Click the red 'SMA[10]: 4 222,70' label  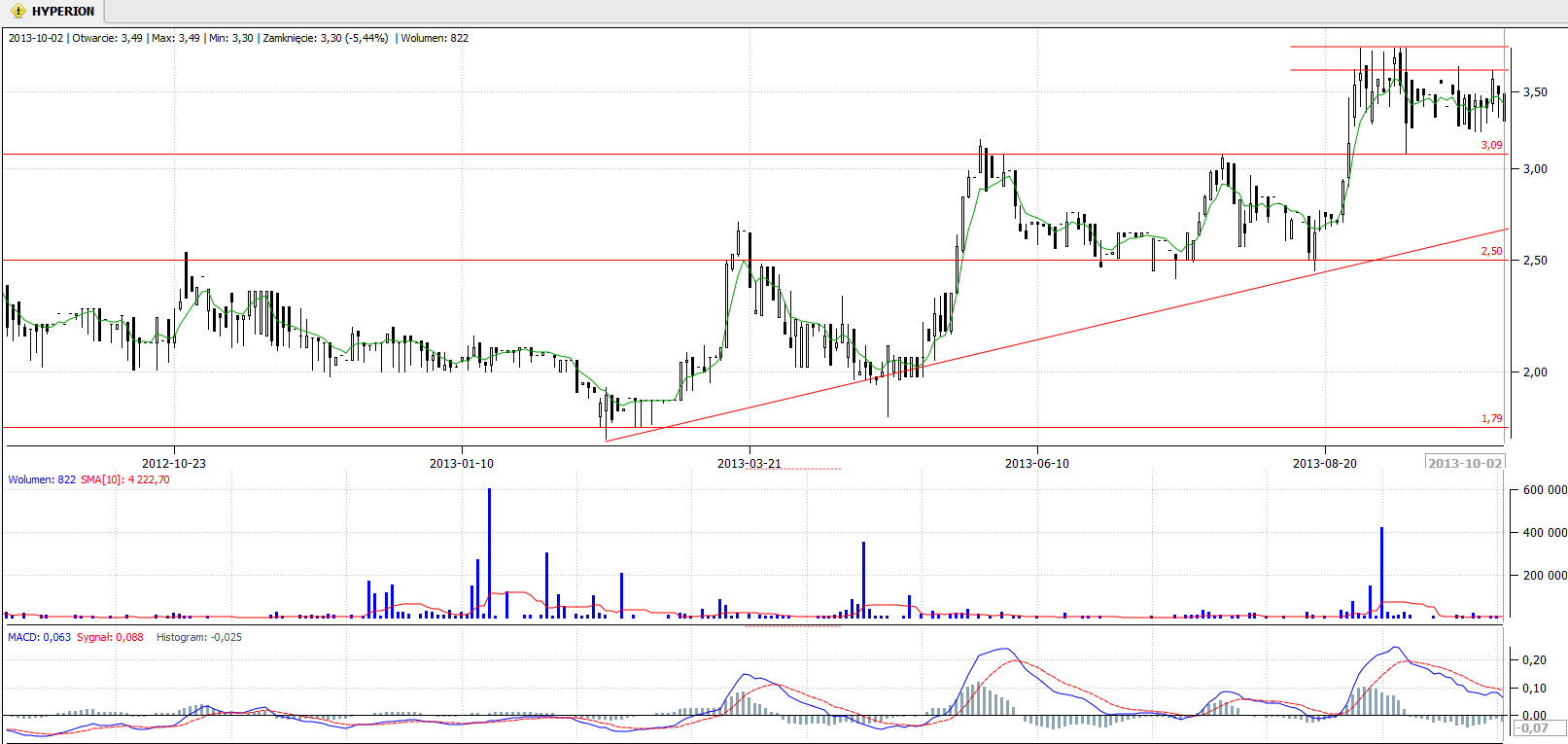click(x=124, y=479)
